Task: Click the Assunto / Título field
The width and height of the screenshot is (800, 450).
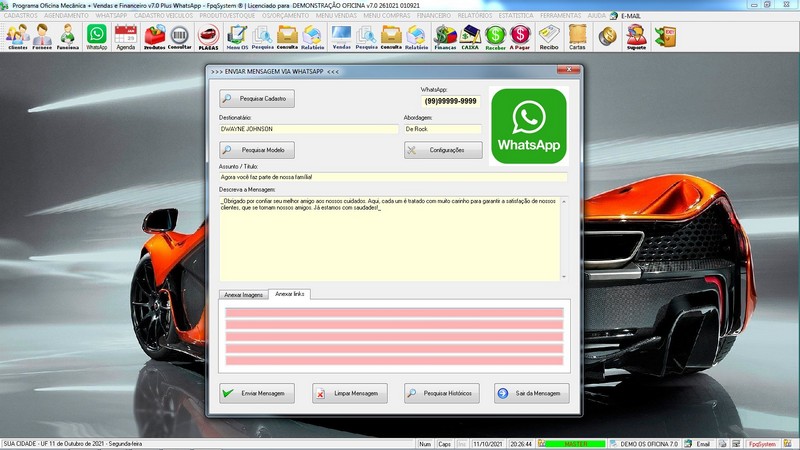Action: (393, 177)
